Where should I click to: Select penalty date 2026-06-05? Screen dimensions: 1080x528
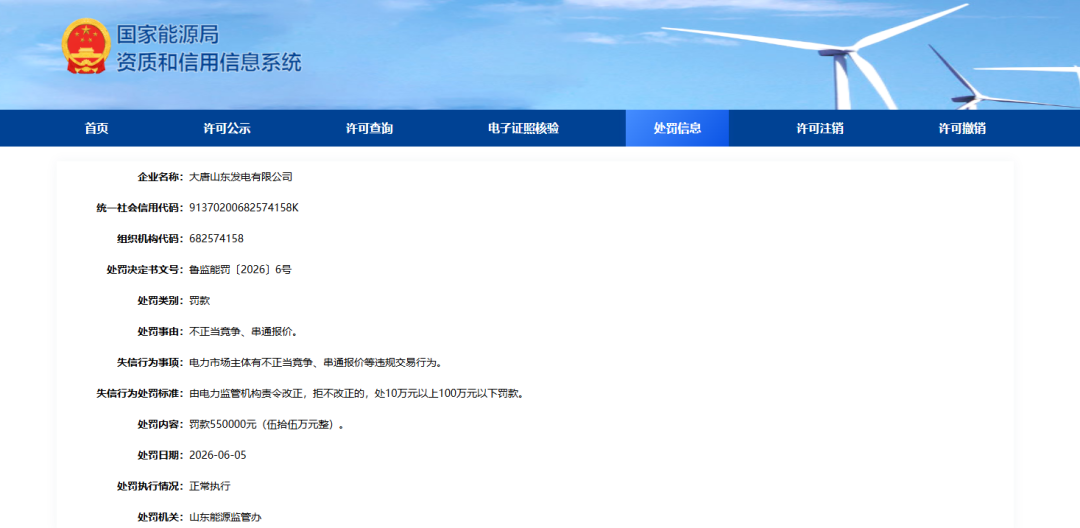pyautogui.click(x=218, y=455)
